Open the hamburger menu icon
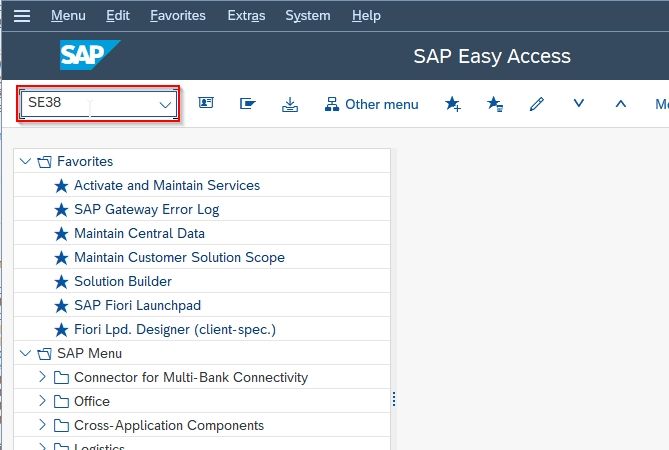Viewport: 669px width, 450px height. click(x=22, y=16)
